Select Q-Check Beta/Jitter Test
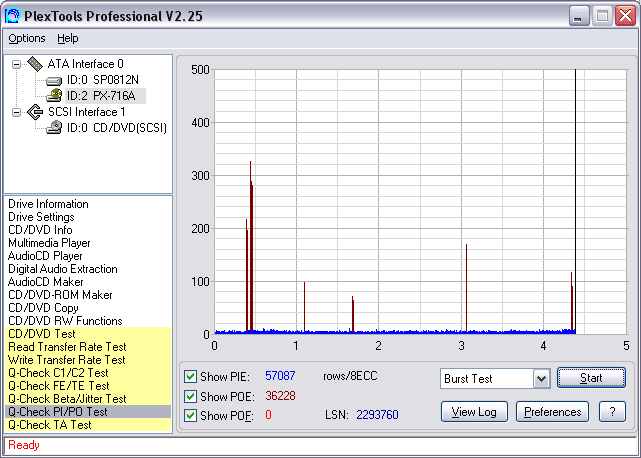Viewport: 641px width, 458px height. point(88,399)
